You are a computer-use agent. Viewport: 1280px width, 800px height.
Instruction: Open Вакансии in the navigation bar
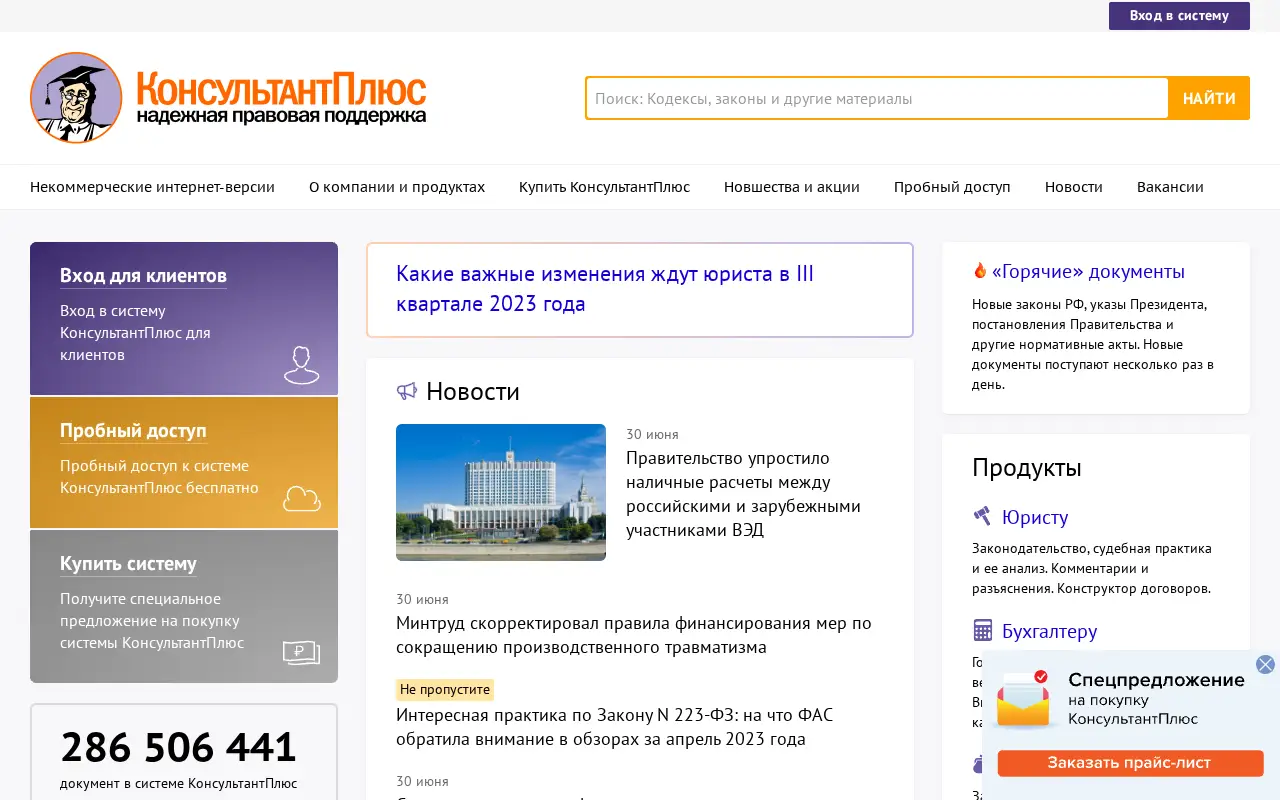point(1170,187)
